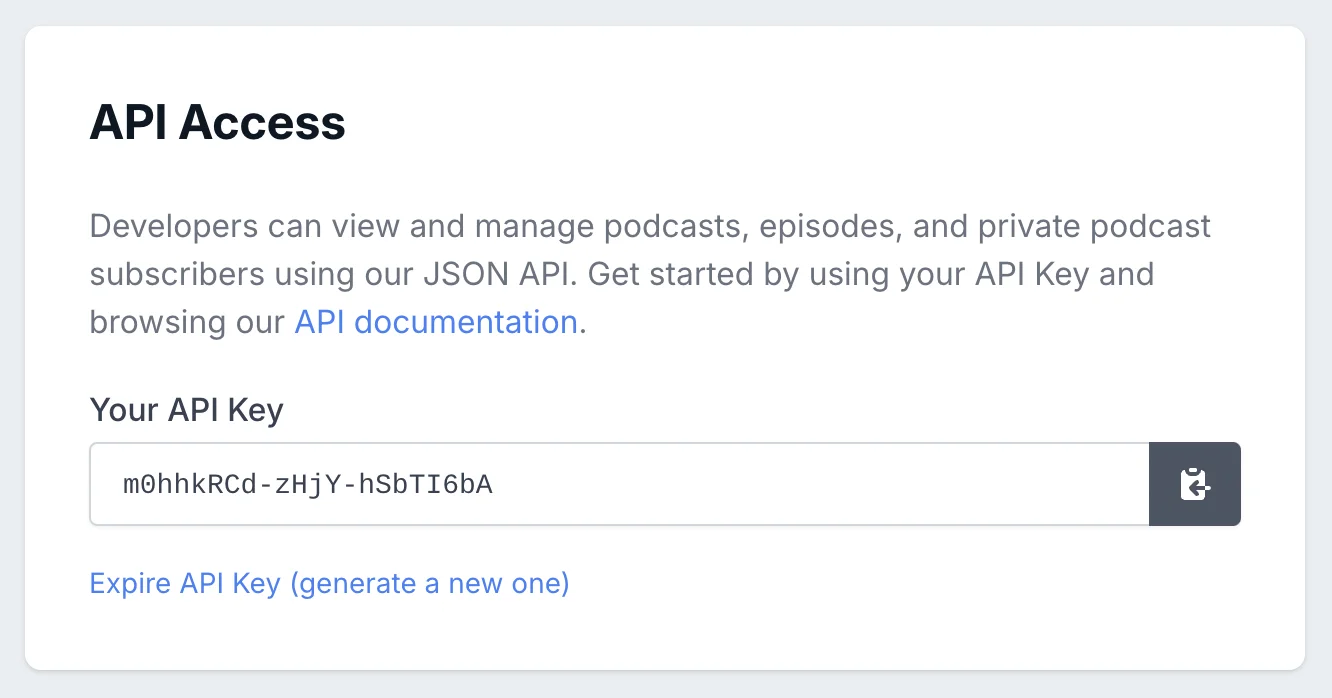
Task: Click the paragraph starting "Developers can view and manage podcasts"
Action: 650,274
